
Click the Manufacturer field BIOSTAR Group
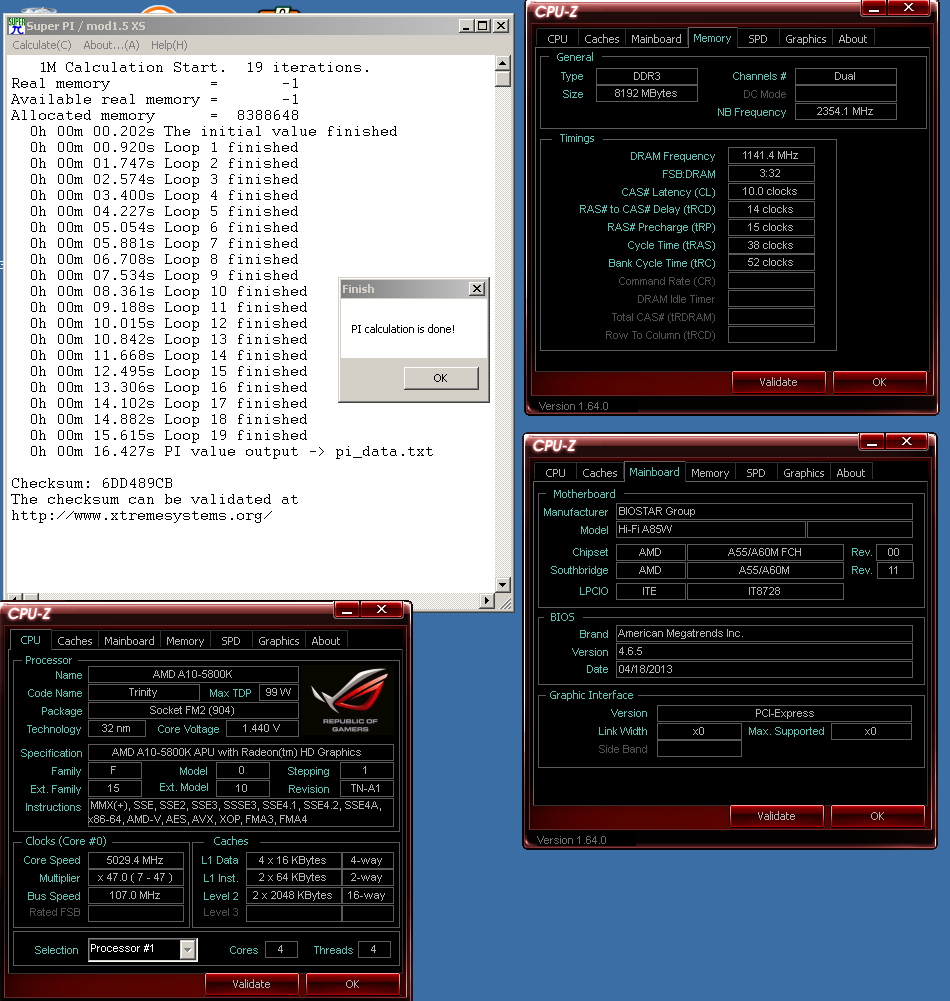tap(764, 511)
